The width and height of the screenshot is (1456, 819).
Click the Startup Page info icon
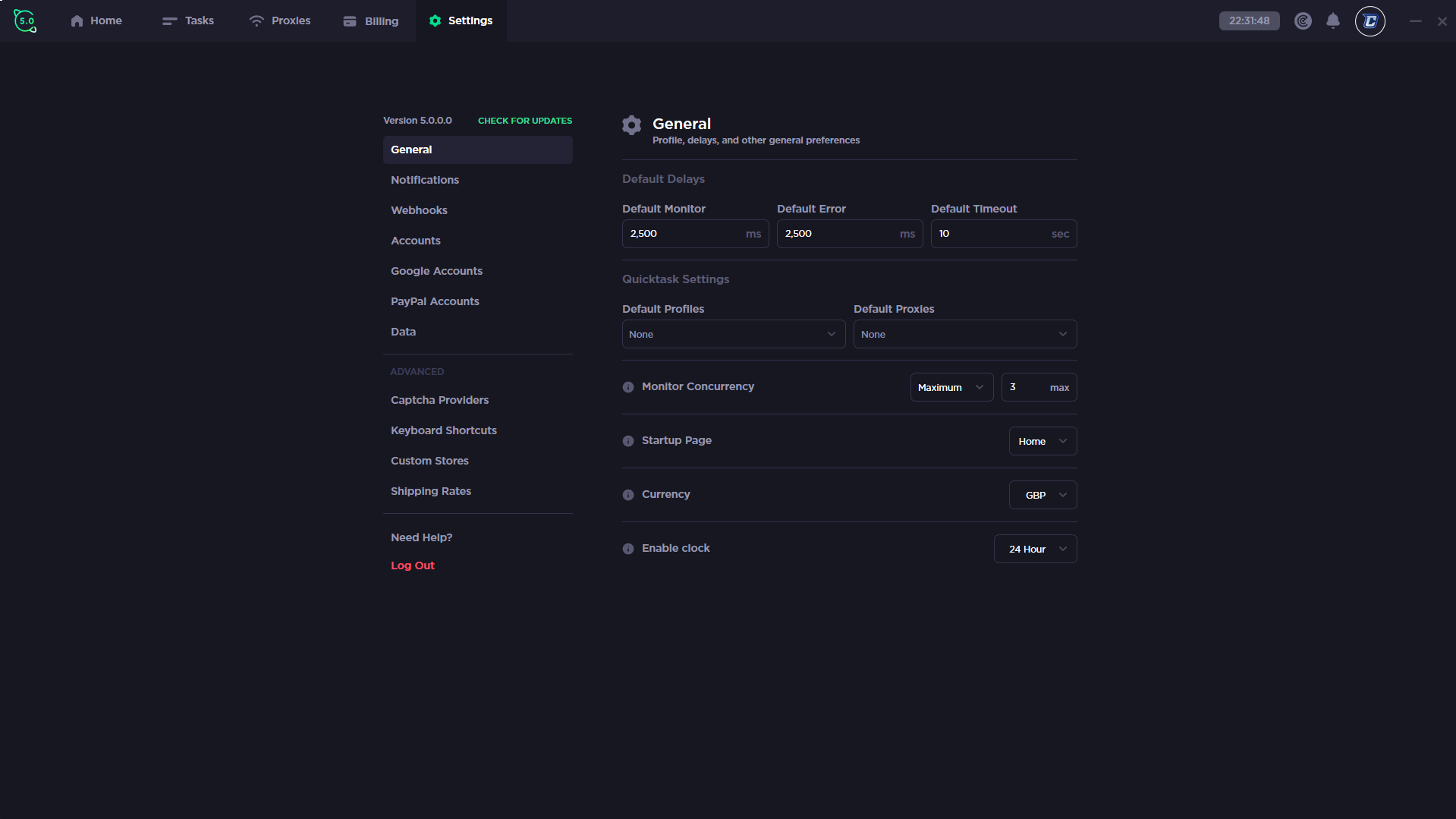click(628, 441)
